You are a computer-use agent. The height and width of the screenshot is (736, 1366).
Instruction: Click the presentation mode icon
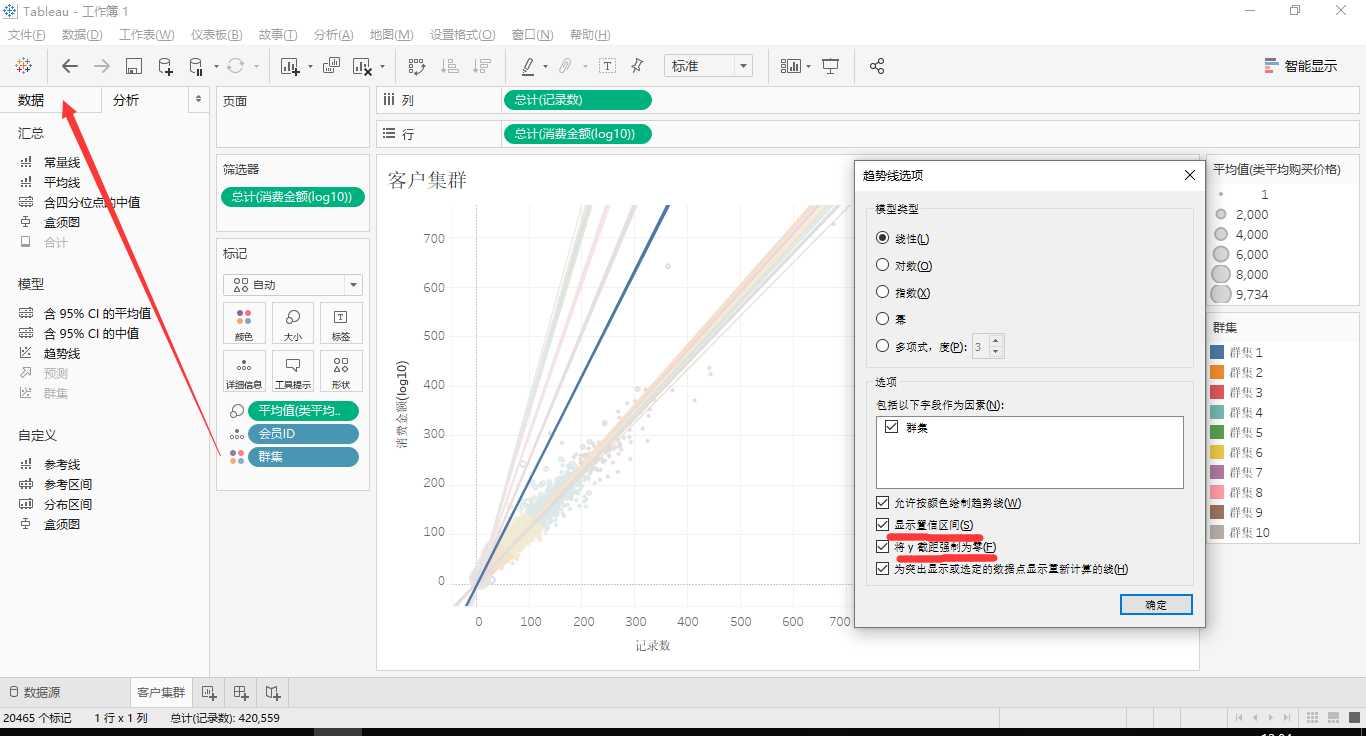pyautogui.click(x=830, y=66)
